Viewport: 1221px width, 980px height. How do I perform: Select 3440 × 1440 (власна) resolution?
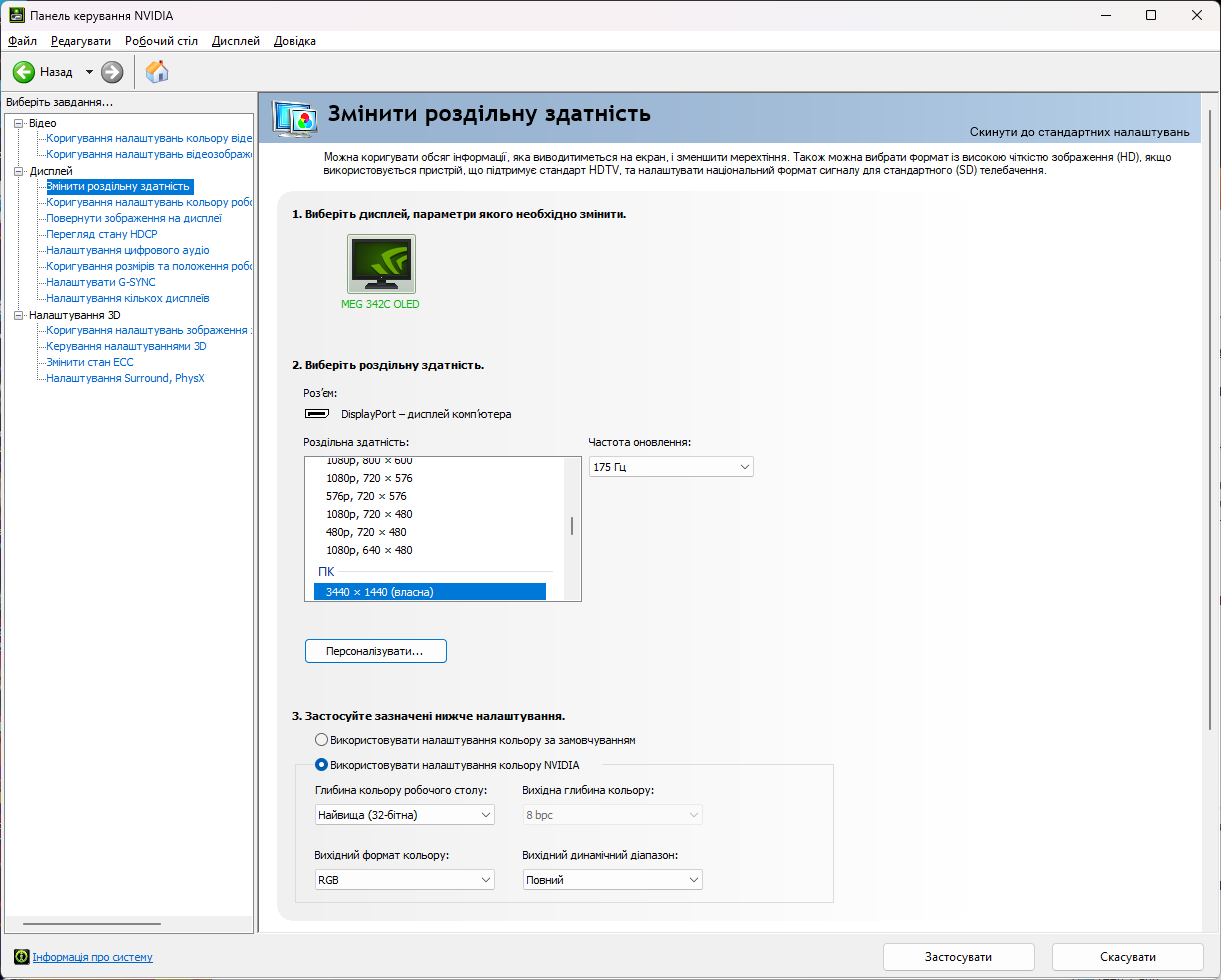point(430,592)
